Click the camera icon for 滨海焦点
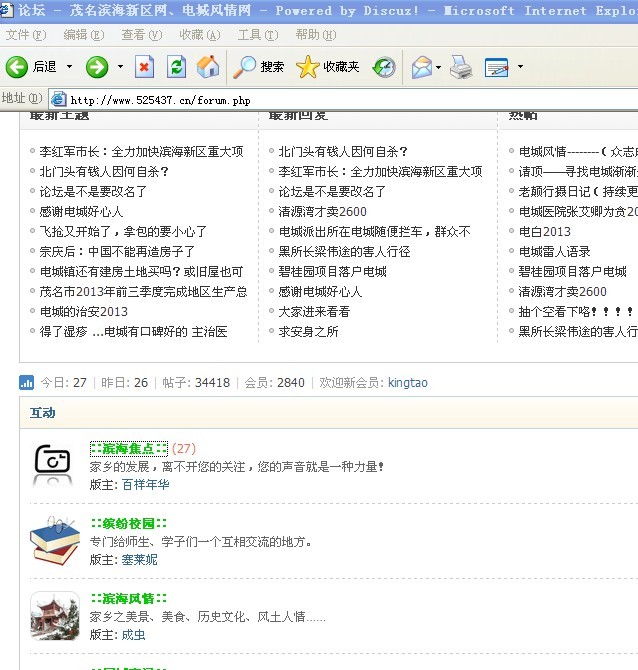The width and height of the screenshot is (638, 670). click(x=54, y=459)
